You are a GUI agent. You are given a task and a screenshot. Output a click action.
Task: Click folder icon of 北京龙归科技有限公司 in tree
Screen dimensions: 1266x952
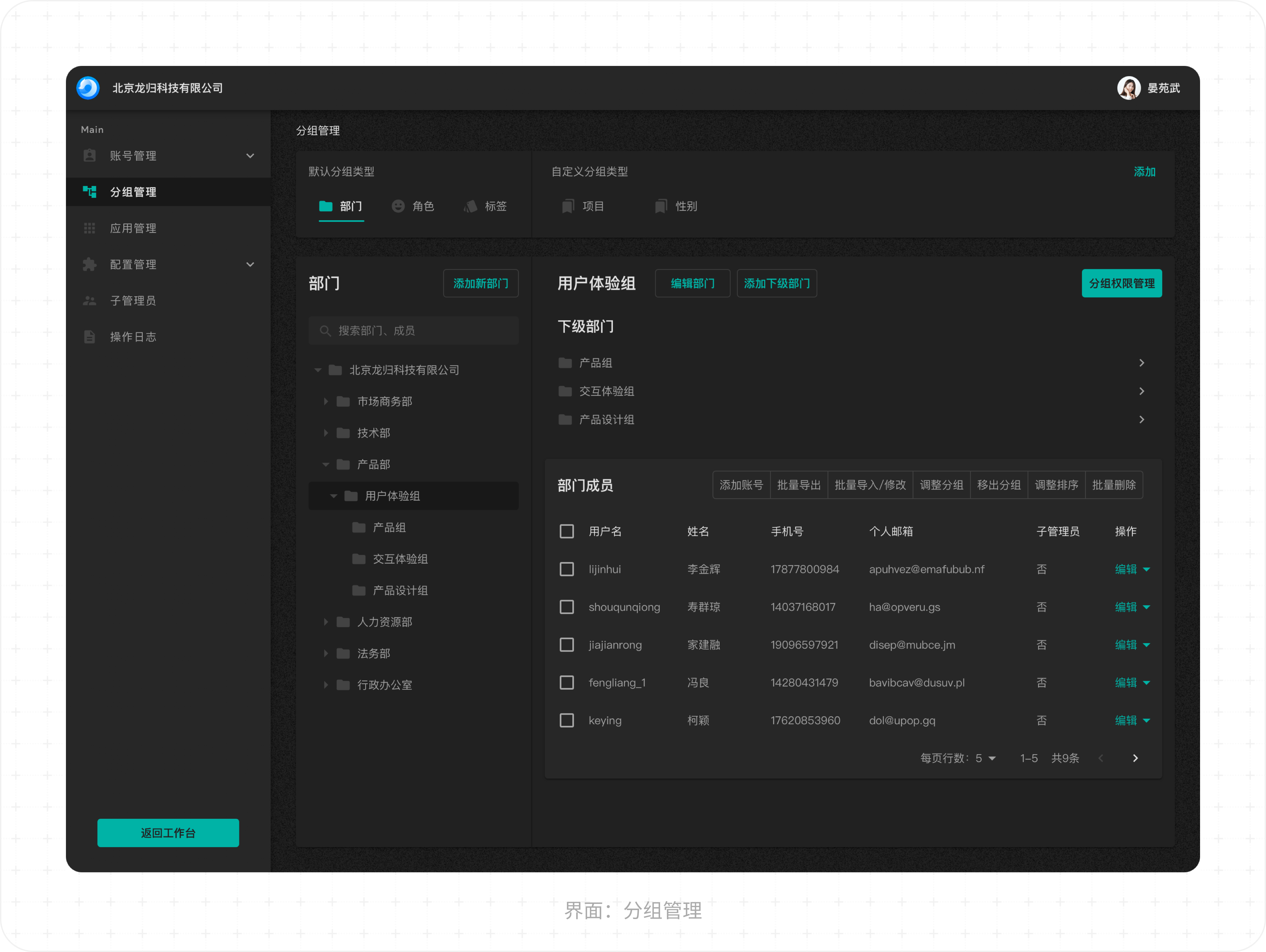pos(335,370)
